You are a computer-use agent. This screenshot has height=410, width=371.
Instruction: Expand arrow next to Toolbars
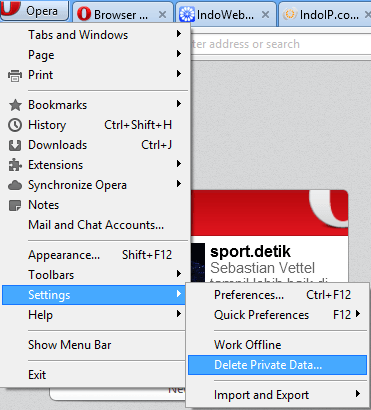179,274
